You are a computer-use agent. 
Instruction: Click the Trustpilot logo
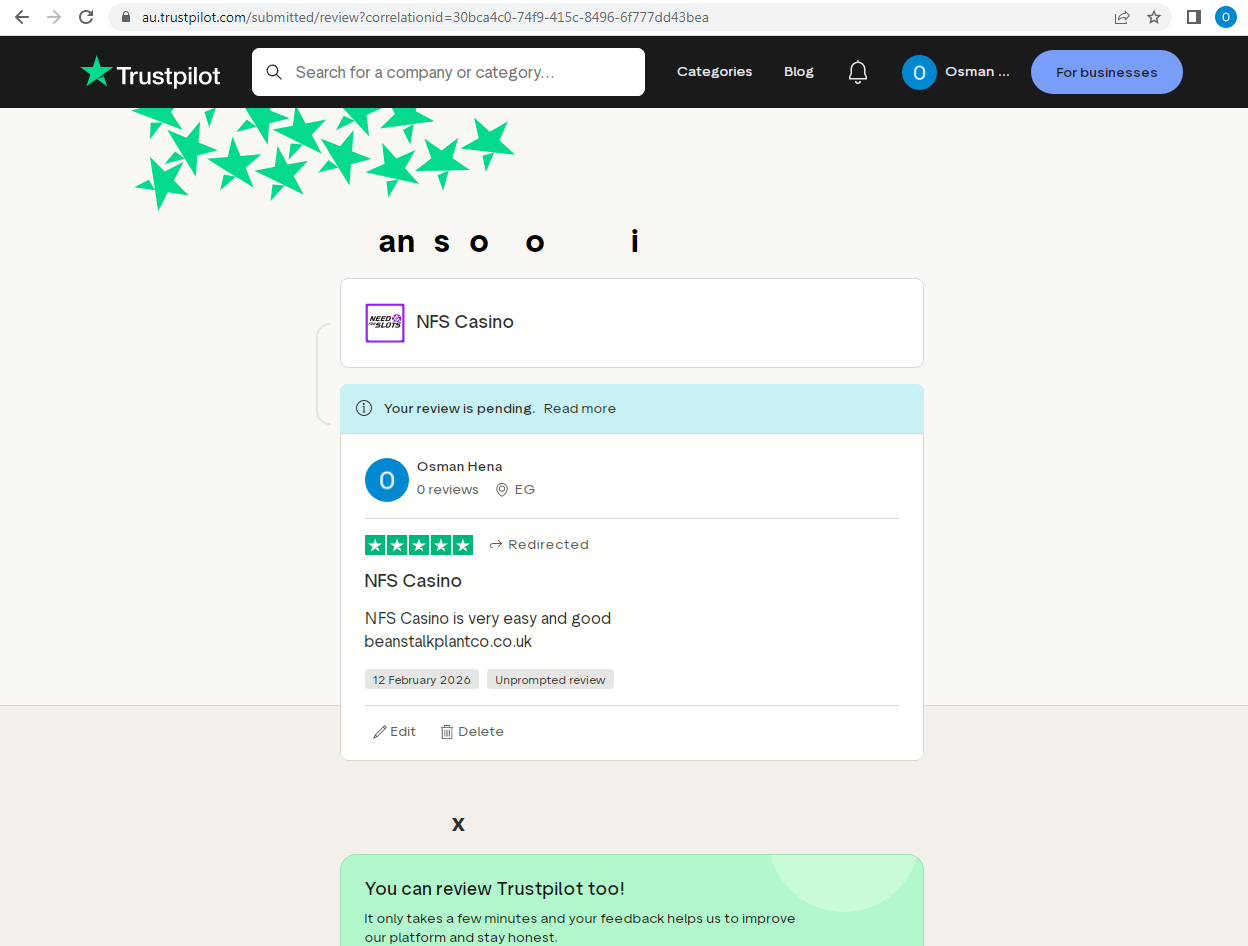coord(151,72)
